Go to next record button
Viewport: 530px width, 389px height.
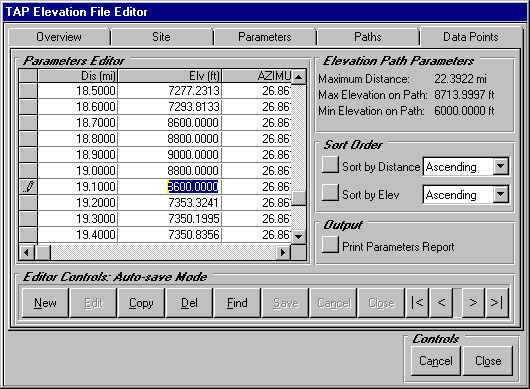pyautogui.click(x=473, y=303)
